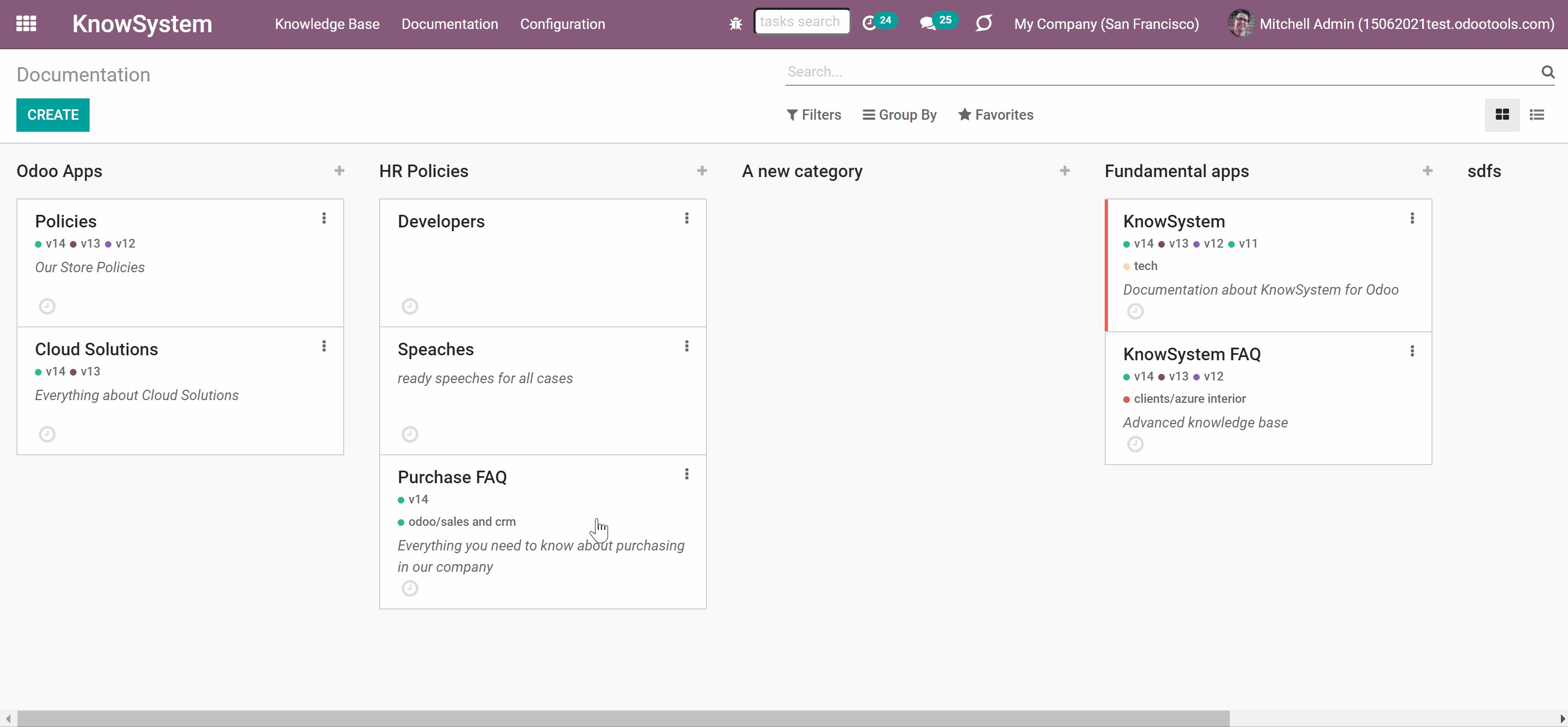Click the CREATE button
This screenshot has height=727, width=1568.
click(x=53, y=114)
